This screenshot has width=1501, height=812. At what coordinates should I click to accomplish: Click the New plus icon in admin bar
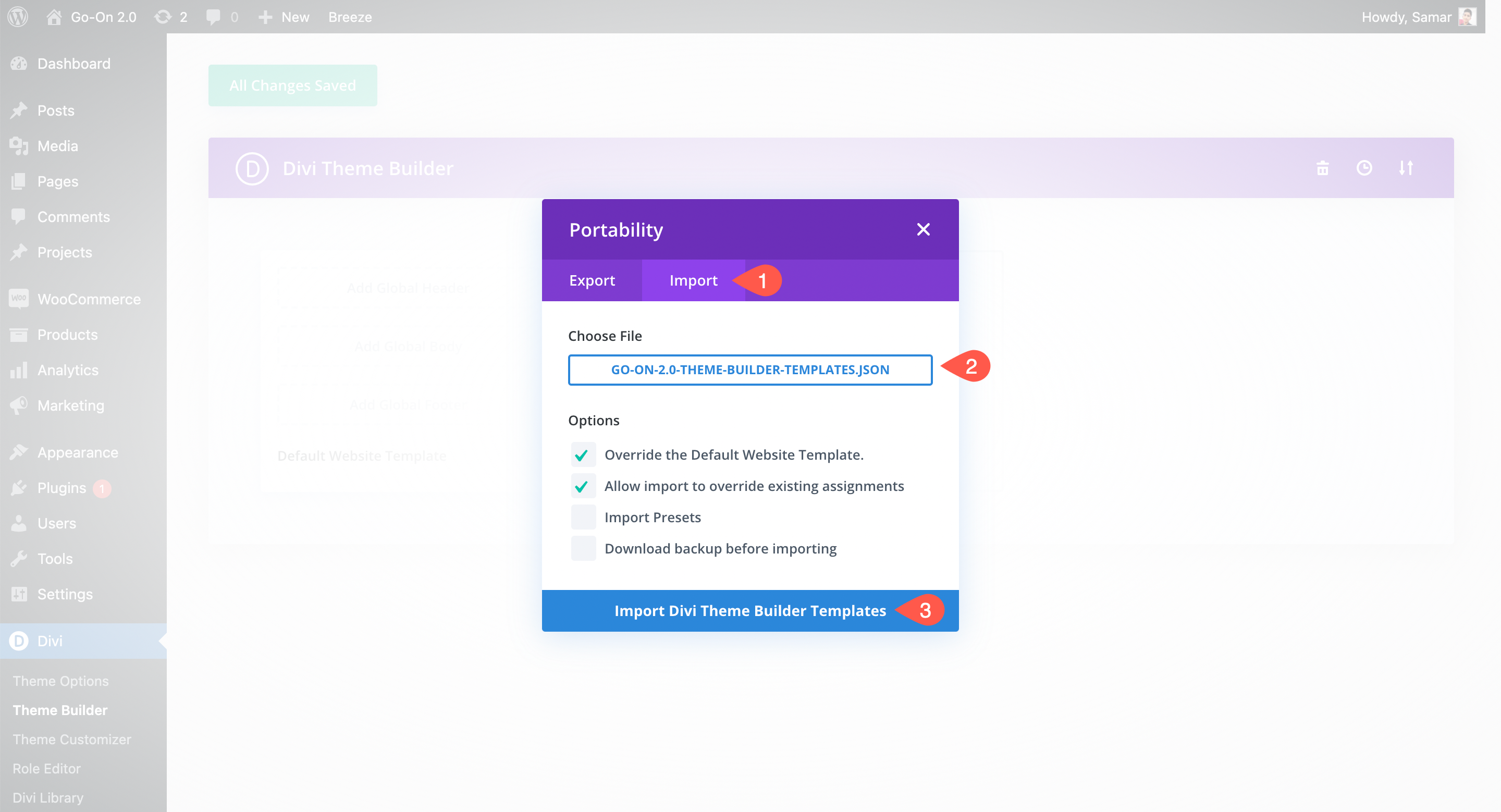click(x=265, y=17)
